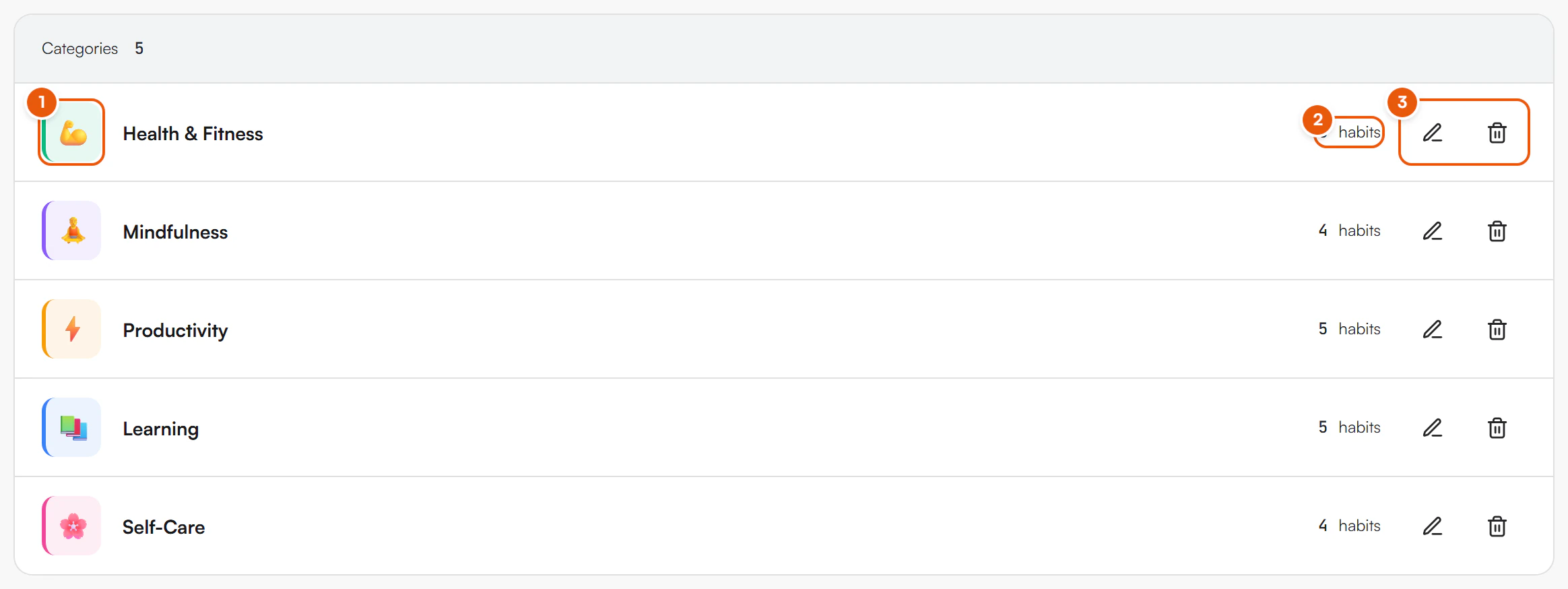
Task: Click the Learning 5 habits count
Action: [1349, 427]
